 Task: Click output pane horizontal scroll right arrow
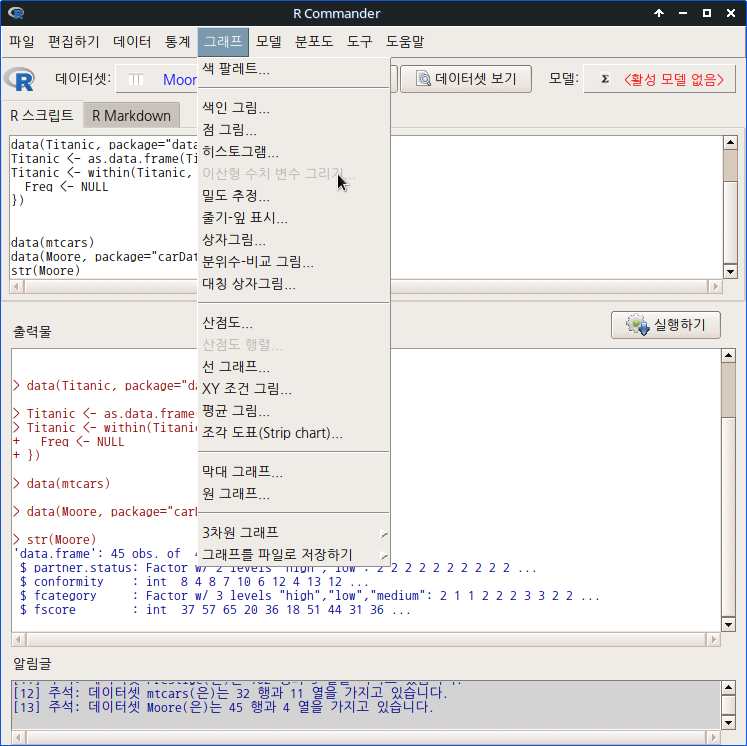pos(713,639)
